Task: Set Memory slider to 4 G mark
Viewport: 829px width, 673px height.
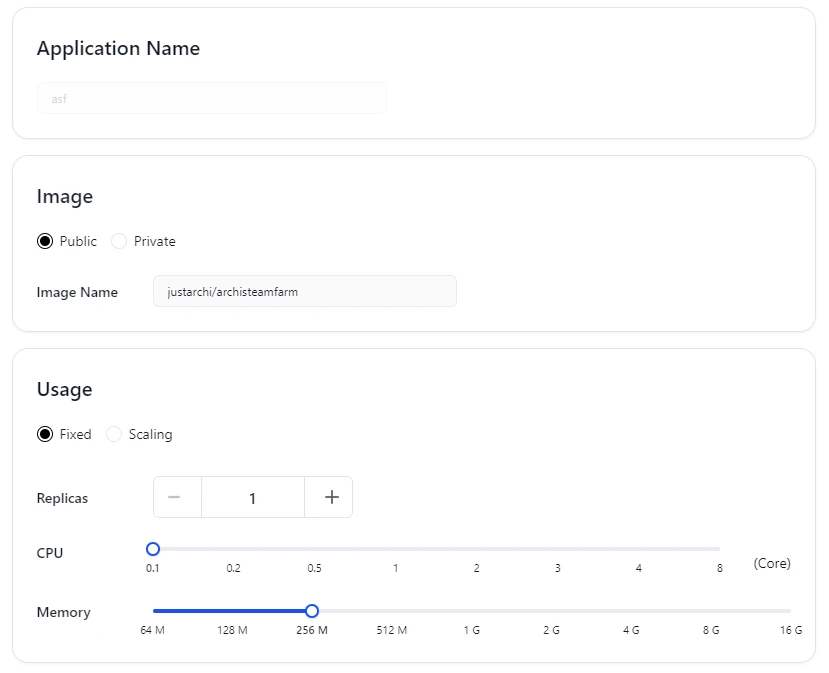Action: pyautogui.click(x=631, y=610)
